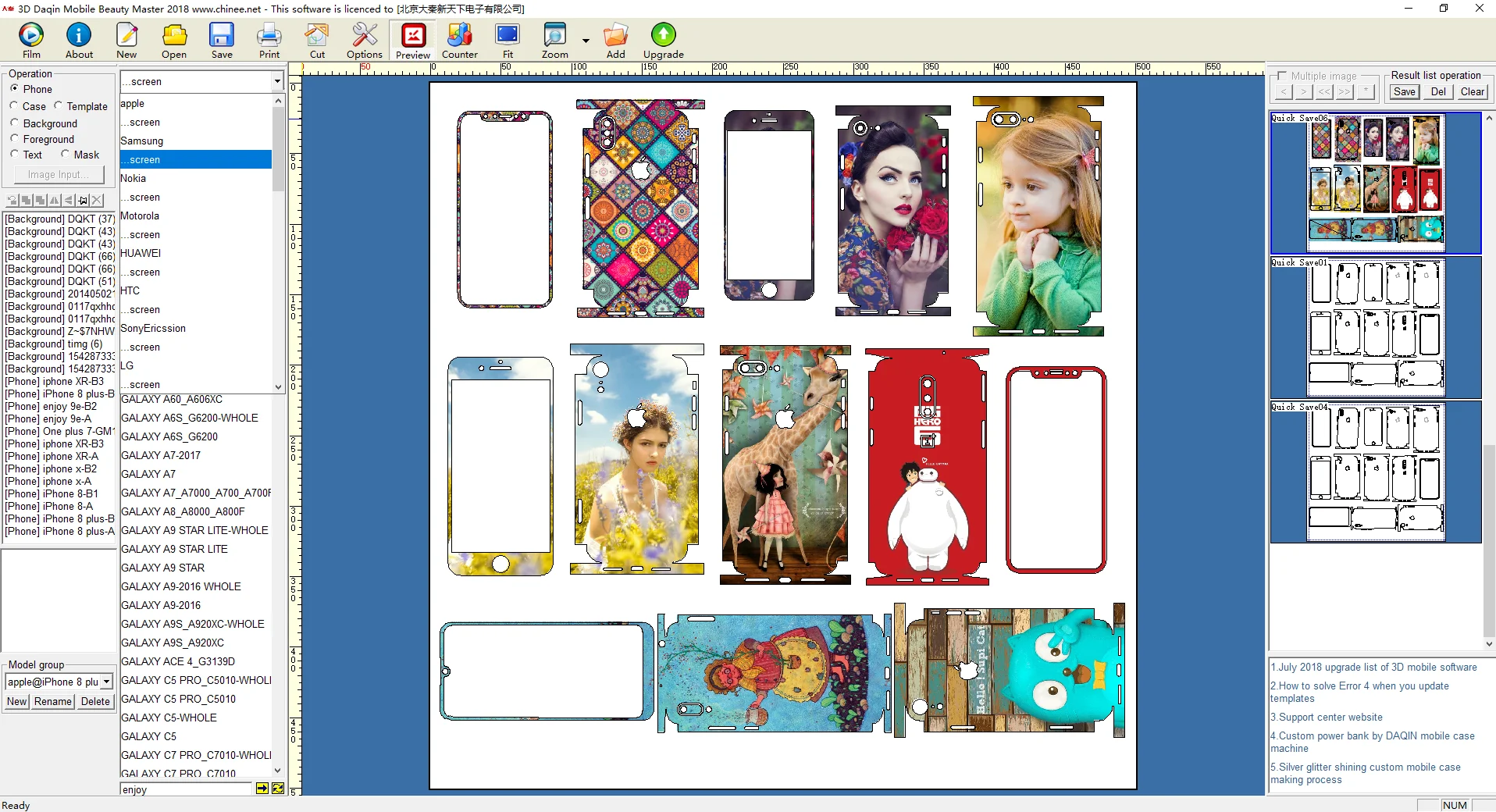Select the Case radio button
This screenshot has width=1496, height=812.
click(15, 106)
